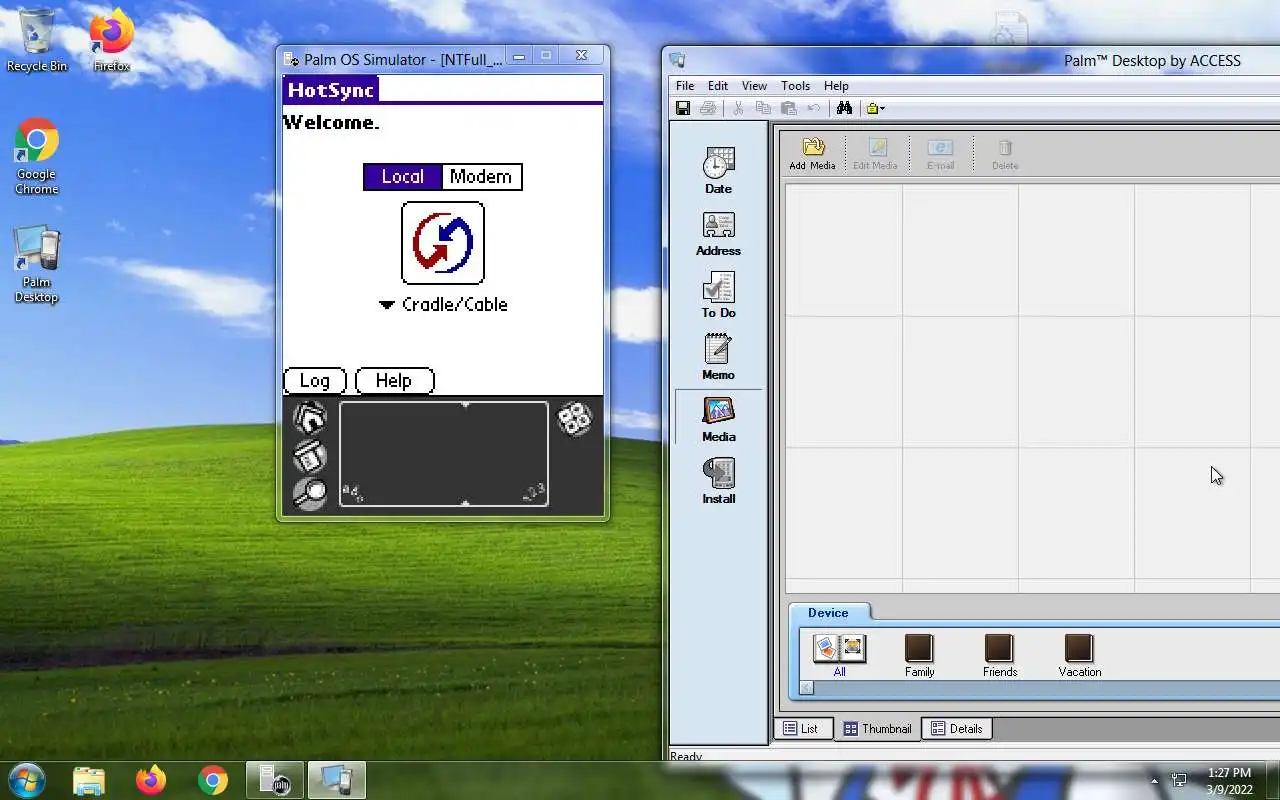
Task: Click the Paste clipboard icon in toolbar
Action: click(x=788, y=108)
